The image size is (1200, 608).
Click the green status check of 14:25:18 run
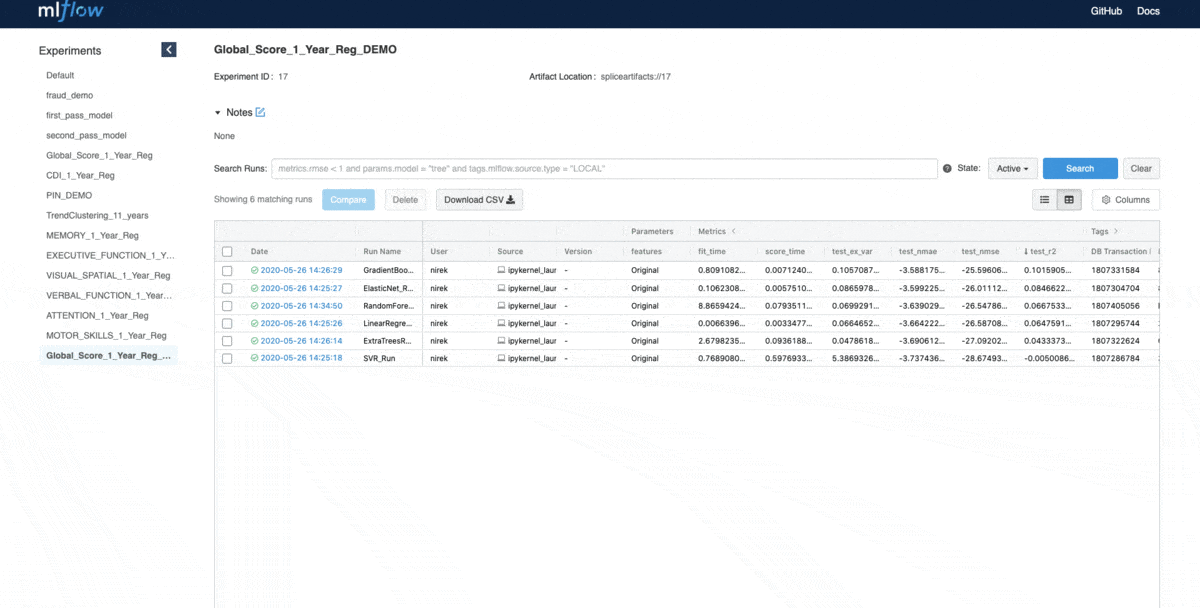coord(255,358)
